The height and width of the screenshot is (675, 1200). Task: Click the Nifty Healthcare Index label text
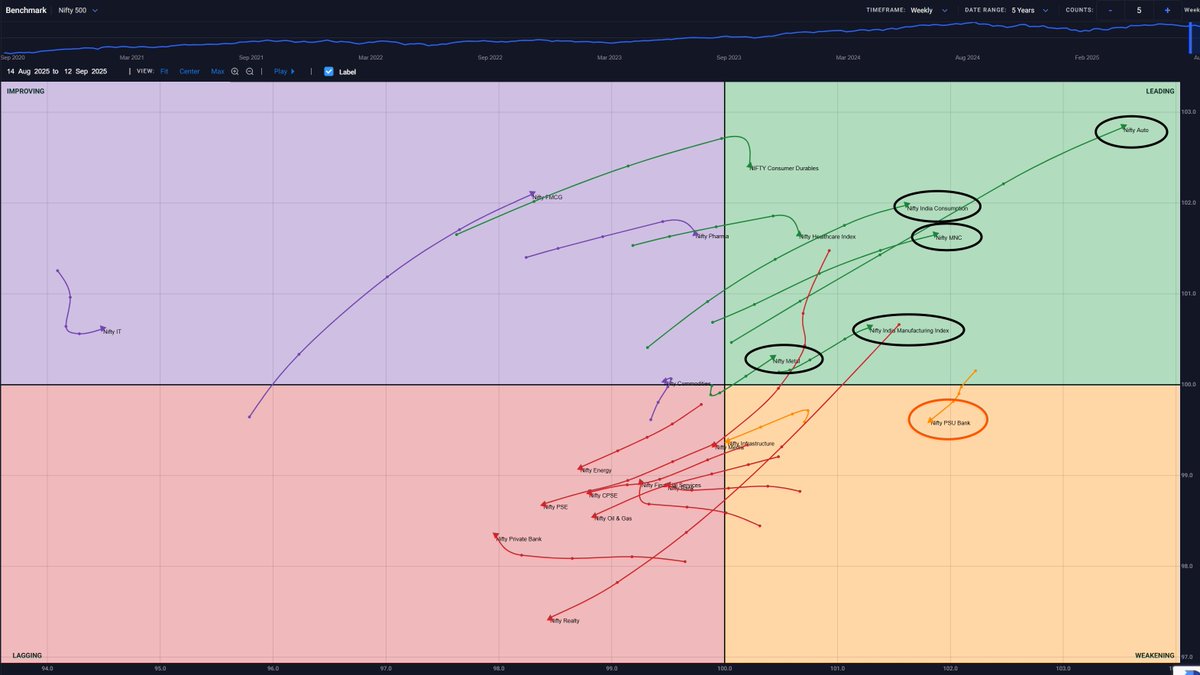828,237
